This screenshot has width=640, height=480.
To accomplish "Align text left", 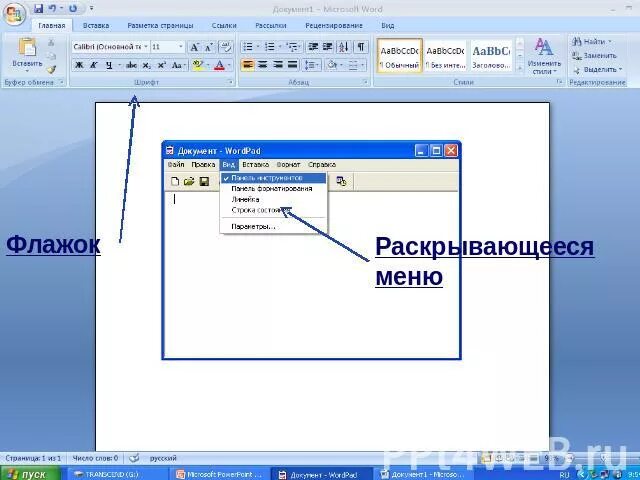I will tap(247, 65).
